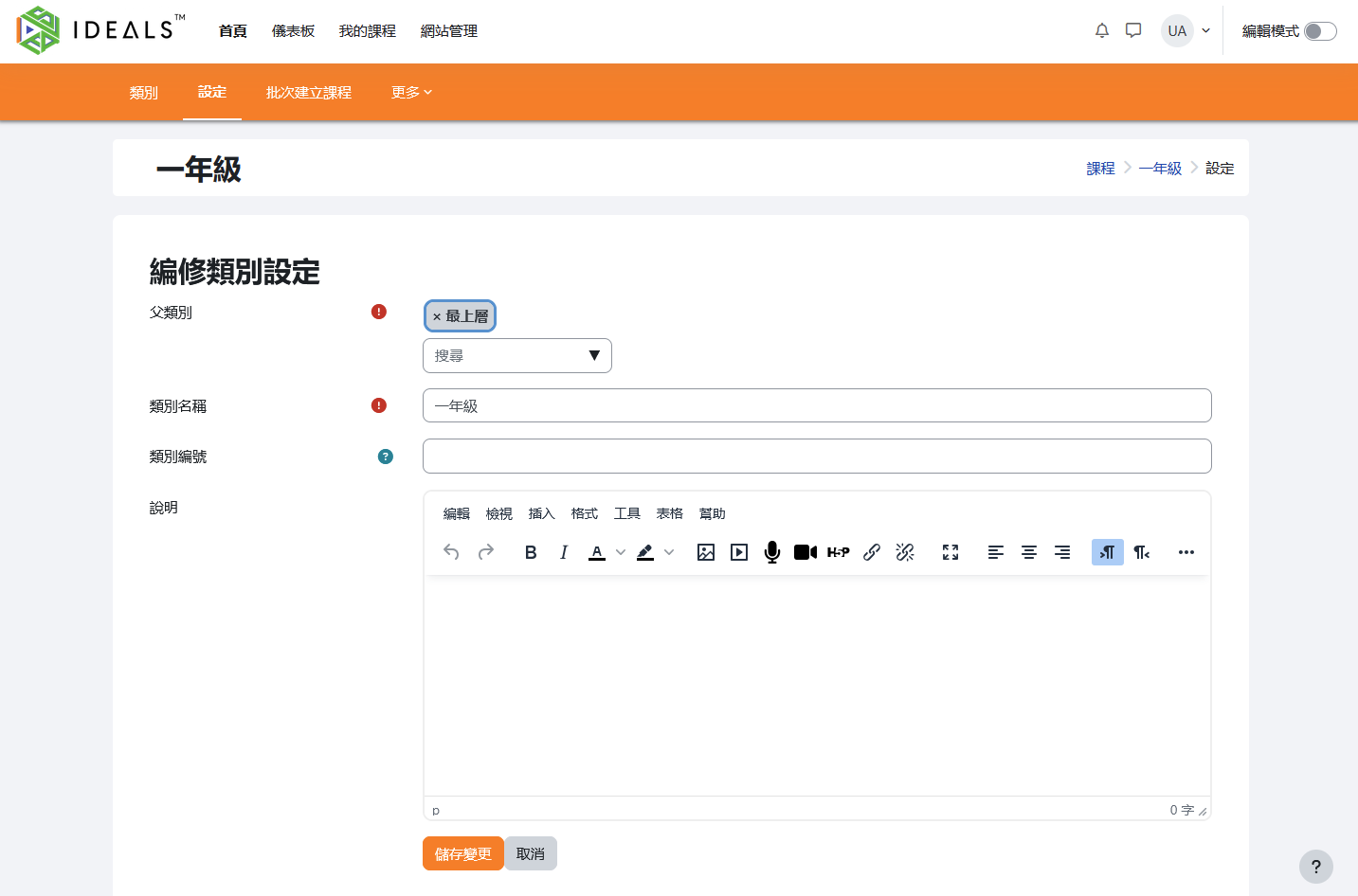Toggle bold formatting in editor
This screenshot has height=896, width=1358.
[x=531, y=552]
